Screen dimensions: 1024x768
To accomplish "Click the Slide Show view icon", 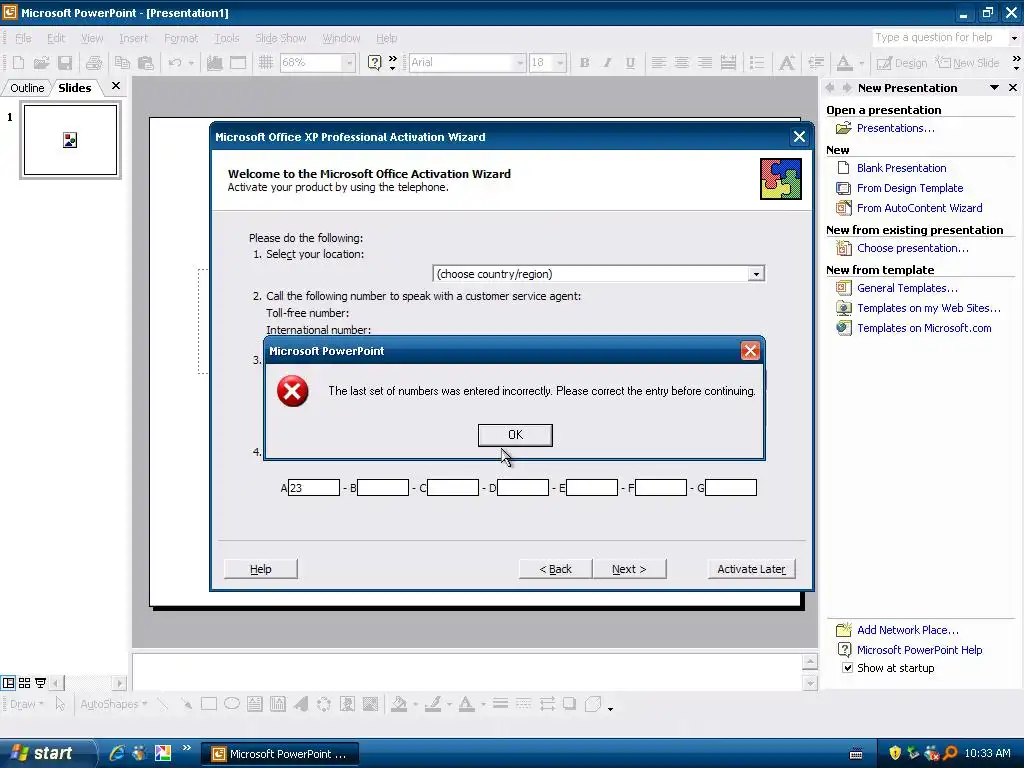I will [x=40, y=683].
